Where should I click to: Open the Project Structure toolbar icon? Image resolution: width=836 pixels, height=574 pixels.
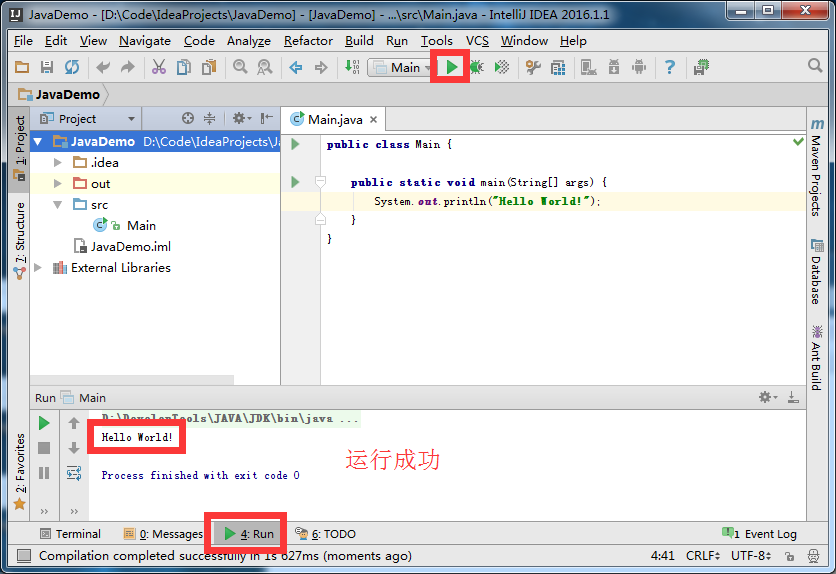click(558, 67)
